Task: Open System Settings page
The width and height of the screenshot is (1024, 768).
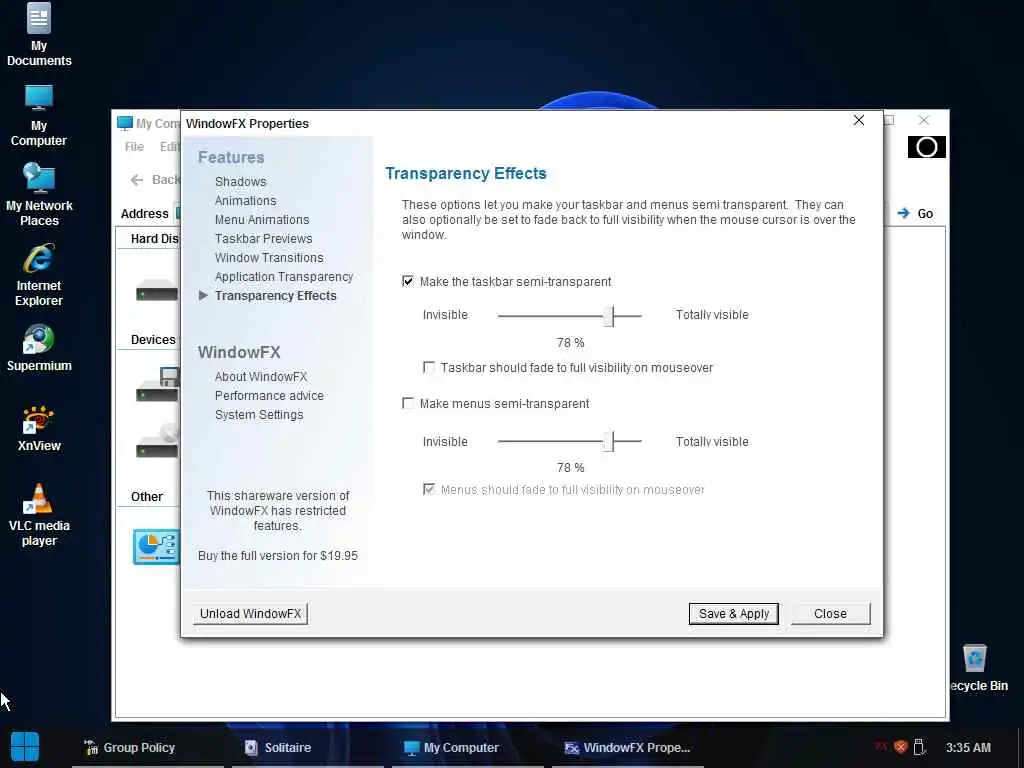Action: point(259,415)
